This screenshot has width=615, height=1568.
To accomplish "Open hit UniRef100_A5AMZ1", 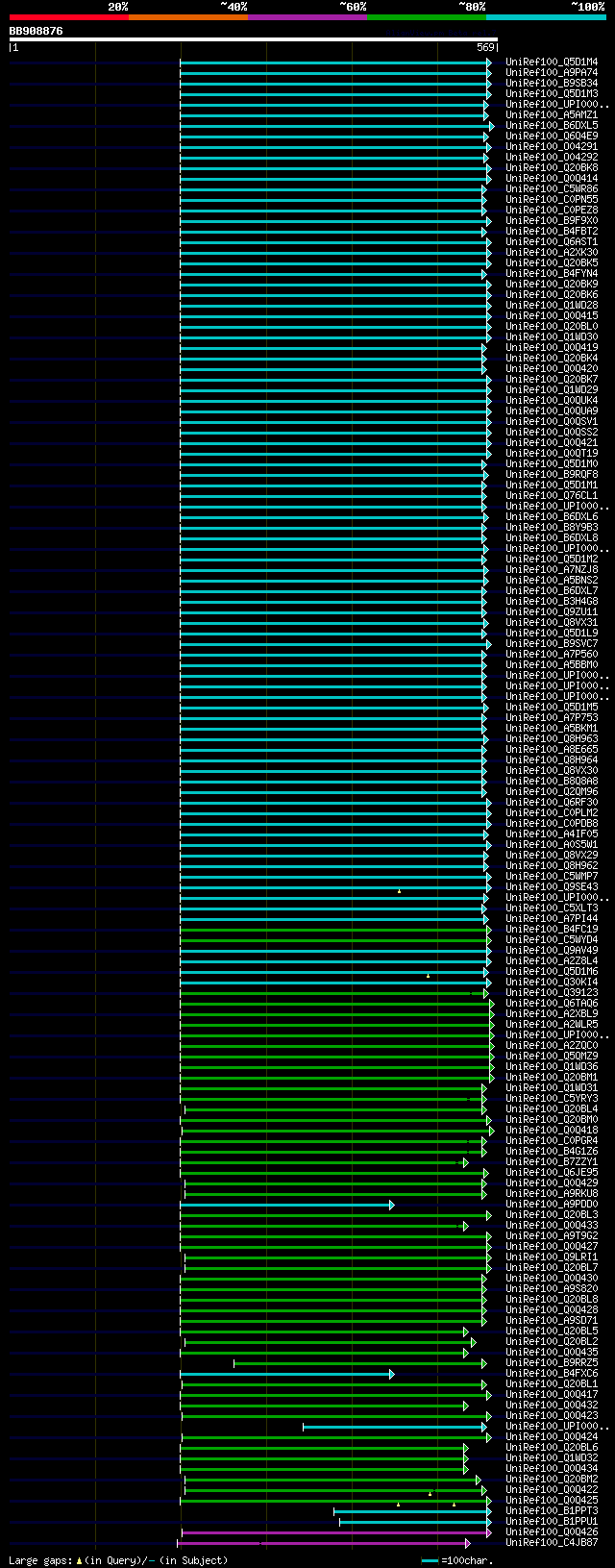I will [x=552, y=115].
